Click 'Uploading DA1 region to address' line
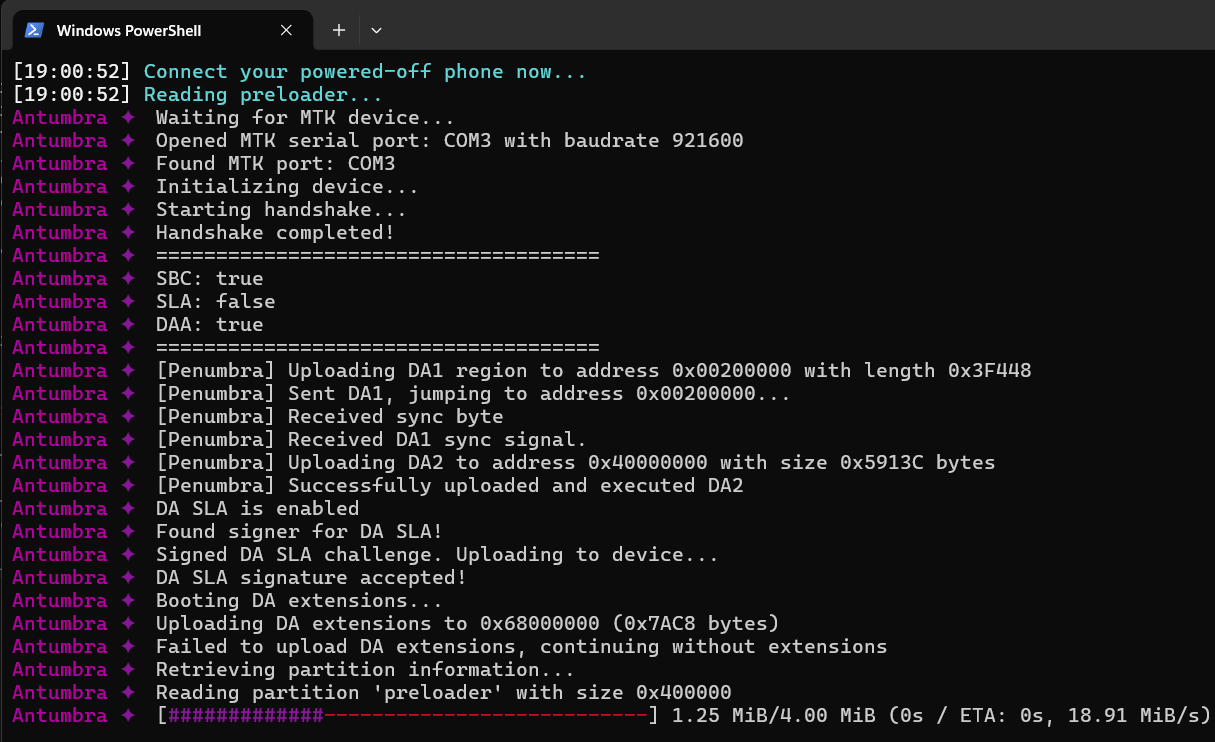The image size is (1215, 742). click(594, 371)
